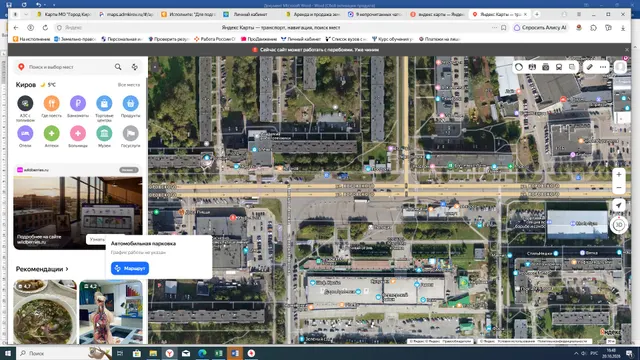Go back with browser back arrow

click(16, 28)
